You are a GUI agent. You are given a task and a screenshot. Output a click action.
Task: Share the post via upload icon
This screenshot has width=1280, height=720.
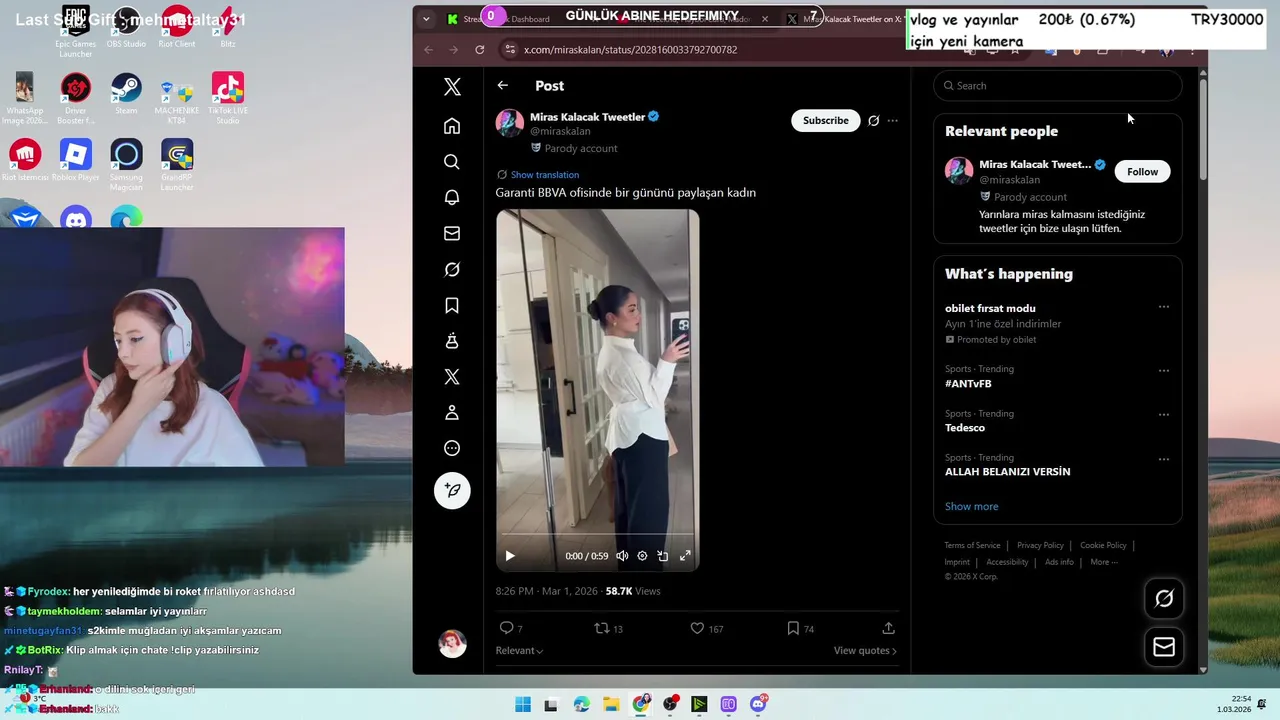[x=888, y=628]
